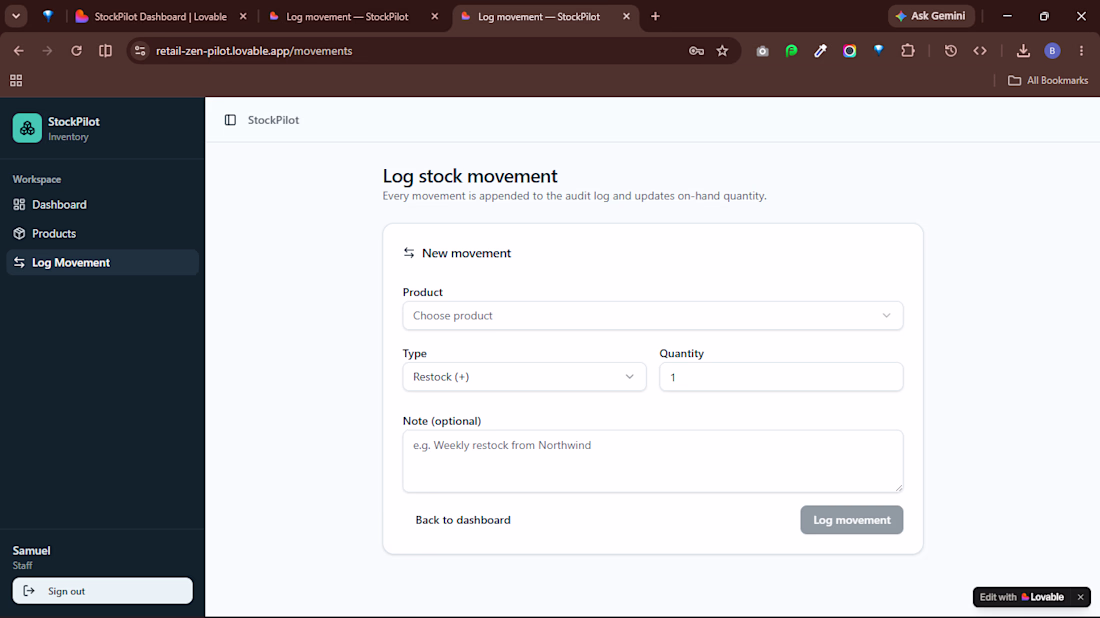Open the Extensions puzzle icon
Viewport: 1100px width, 618px height.
click(x=908, y=51)
